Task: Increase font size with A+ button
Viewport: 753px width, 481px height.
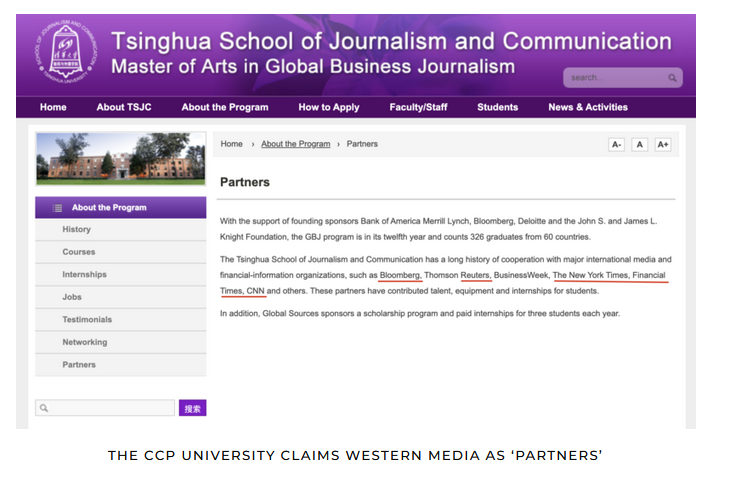Action: tap(663, 144)
